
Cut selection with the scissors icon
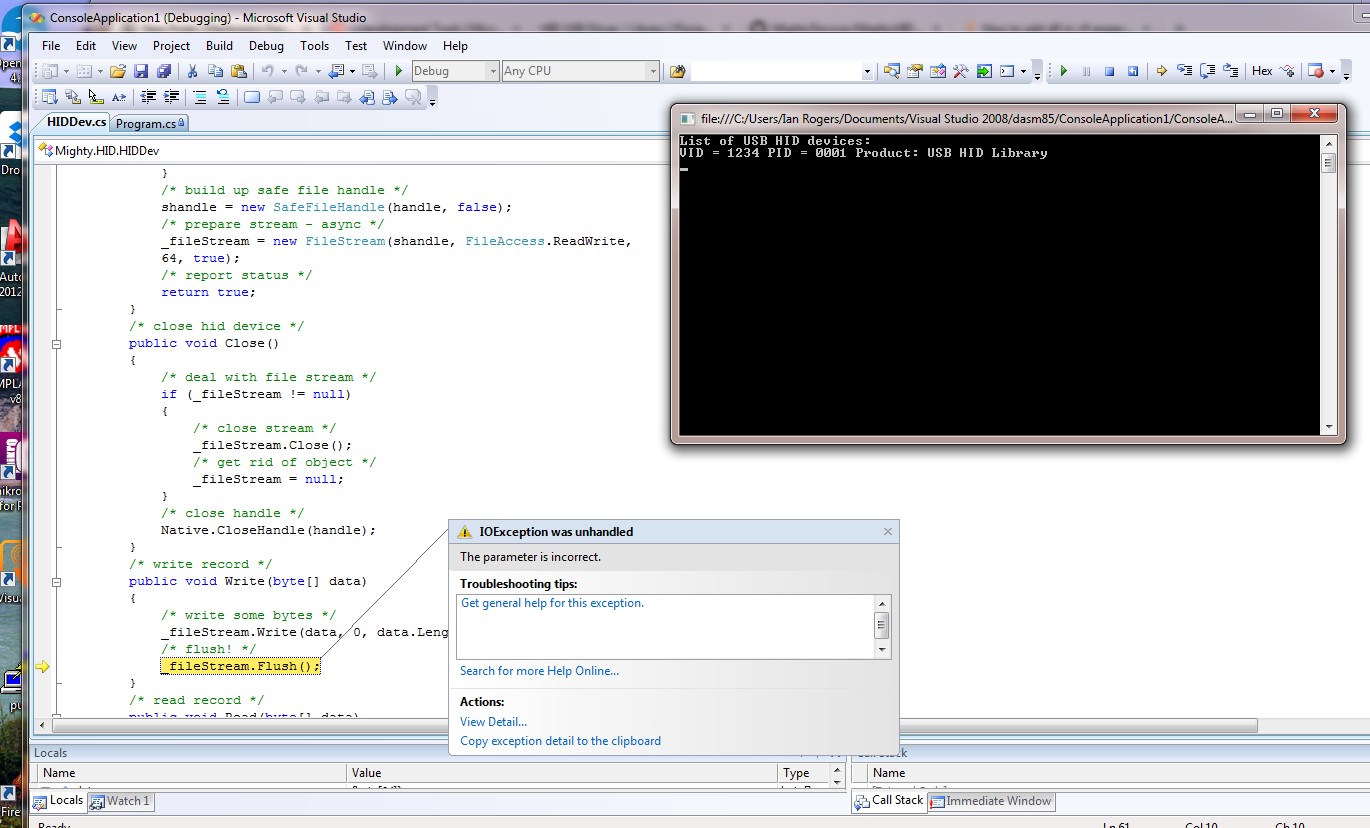click(193, 71)
